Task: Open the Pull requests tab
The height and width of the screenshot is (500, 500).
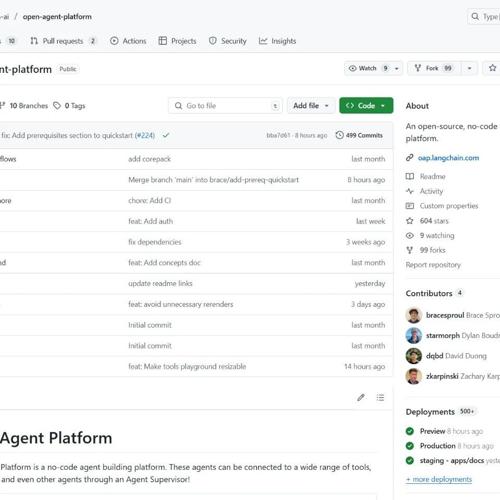Action: point(63,41)
